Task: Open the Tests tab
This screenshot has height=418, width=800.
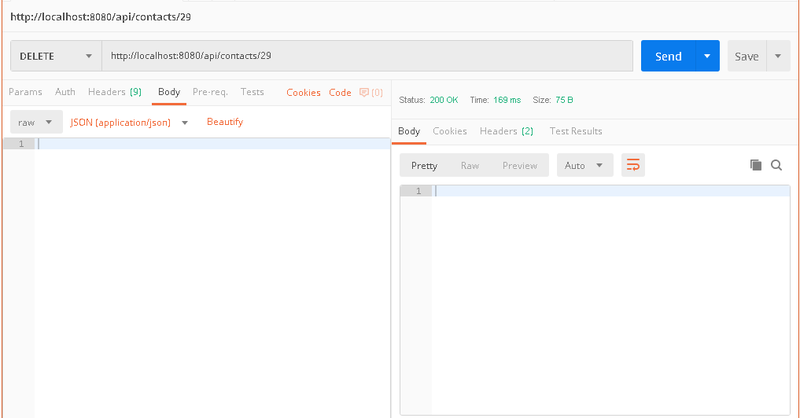Action: pos(252,92)
